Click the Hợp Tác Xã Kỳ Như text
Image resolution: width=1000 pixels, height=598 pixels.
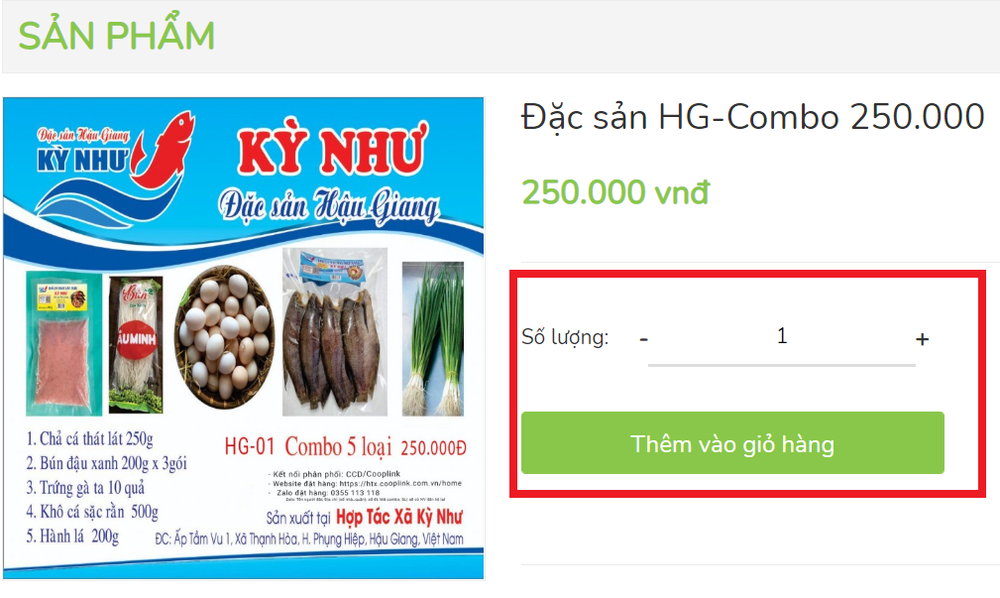click(399, 516)
